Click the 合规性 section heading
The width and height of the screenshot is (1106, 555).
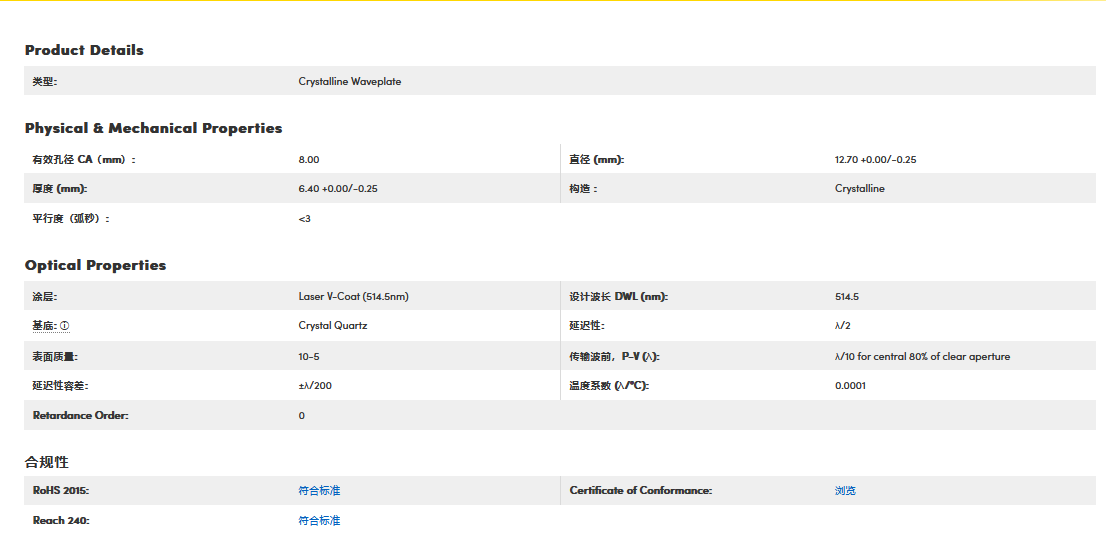[47, 462]
